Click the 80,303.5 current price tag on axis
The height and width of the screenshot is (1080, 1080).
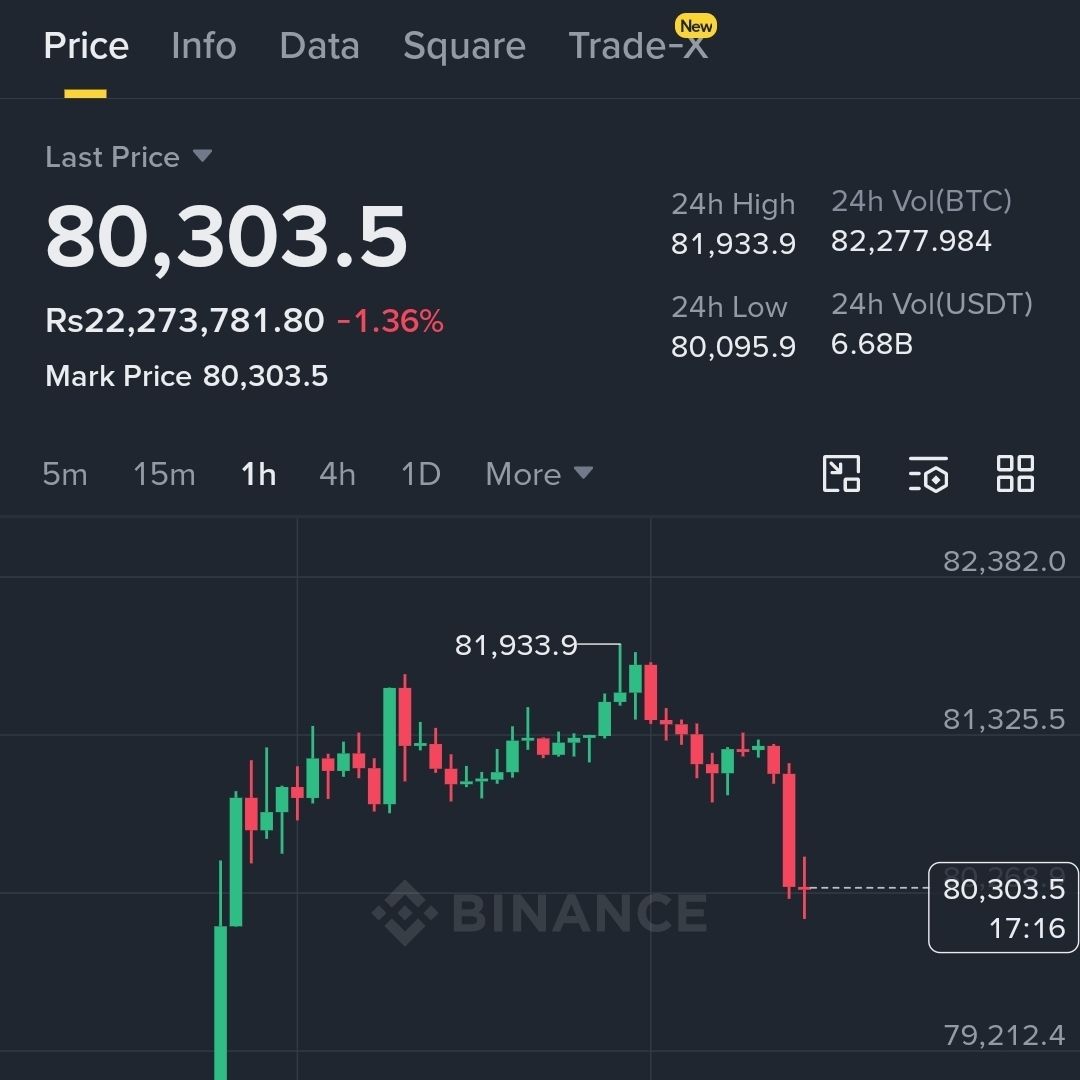tap(1004, 907)
